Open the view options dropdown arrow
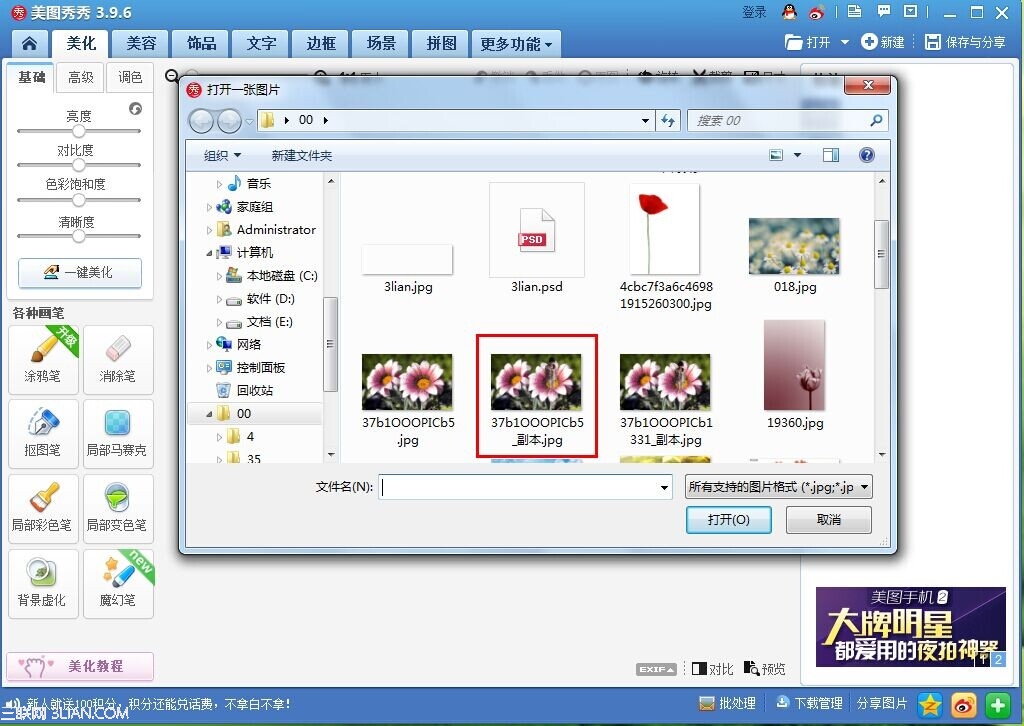 797,155
